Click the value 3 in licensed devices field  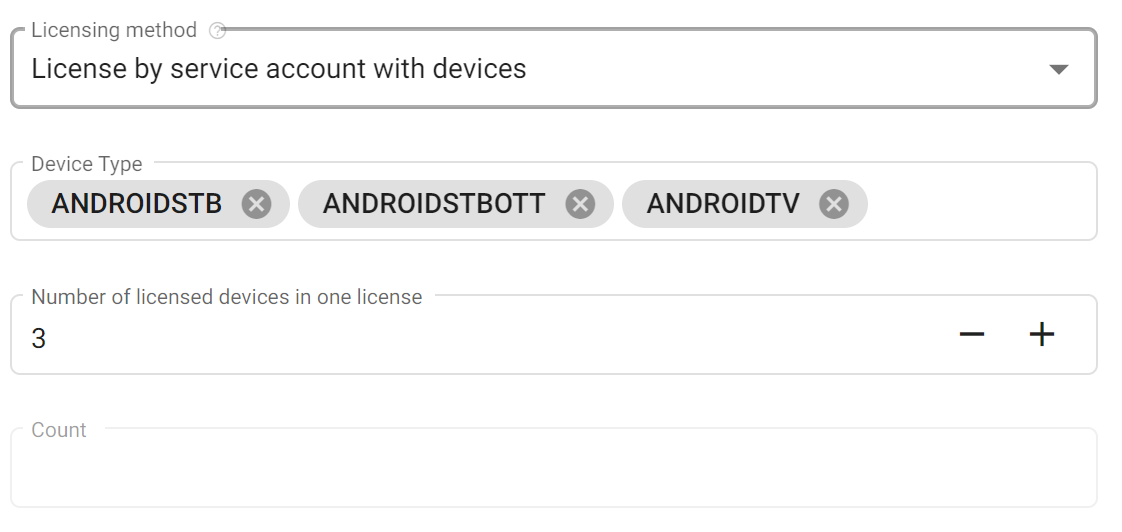click(39, 338)
